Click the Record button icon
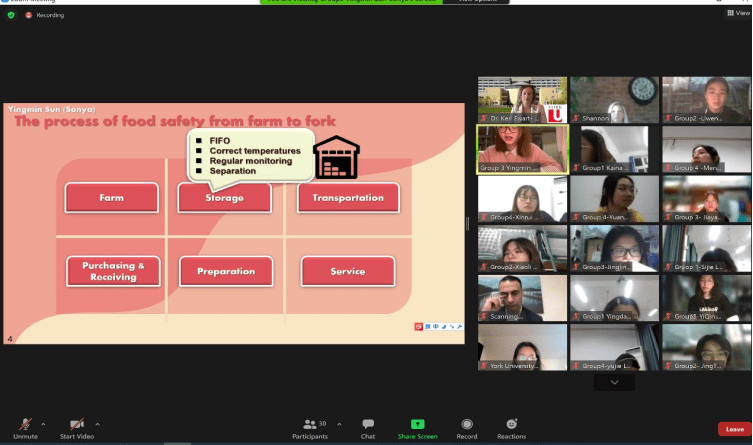The image size is (753, 445). [x=467, y=424]
